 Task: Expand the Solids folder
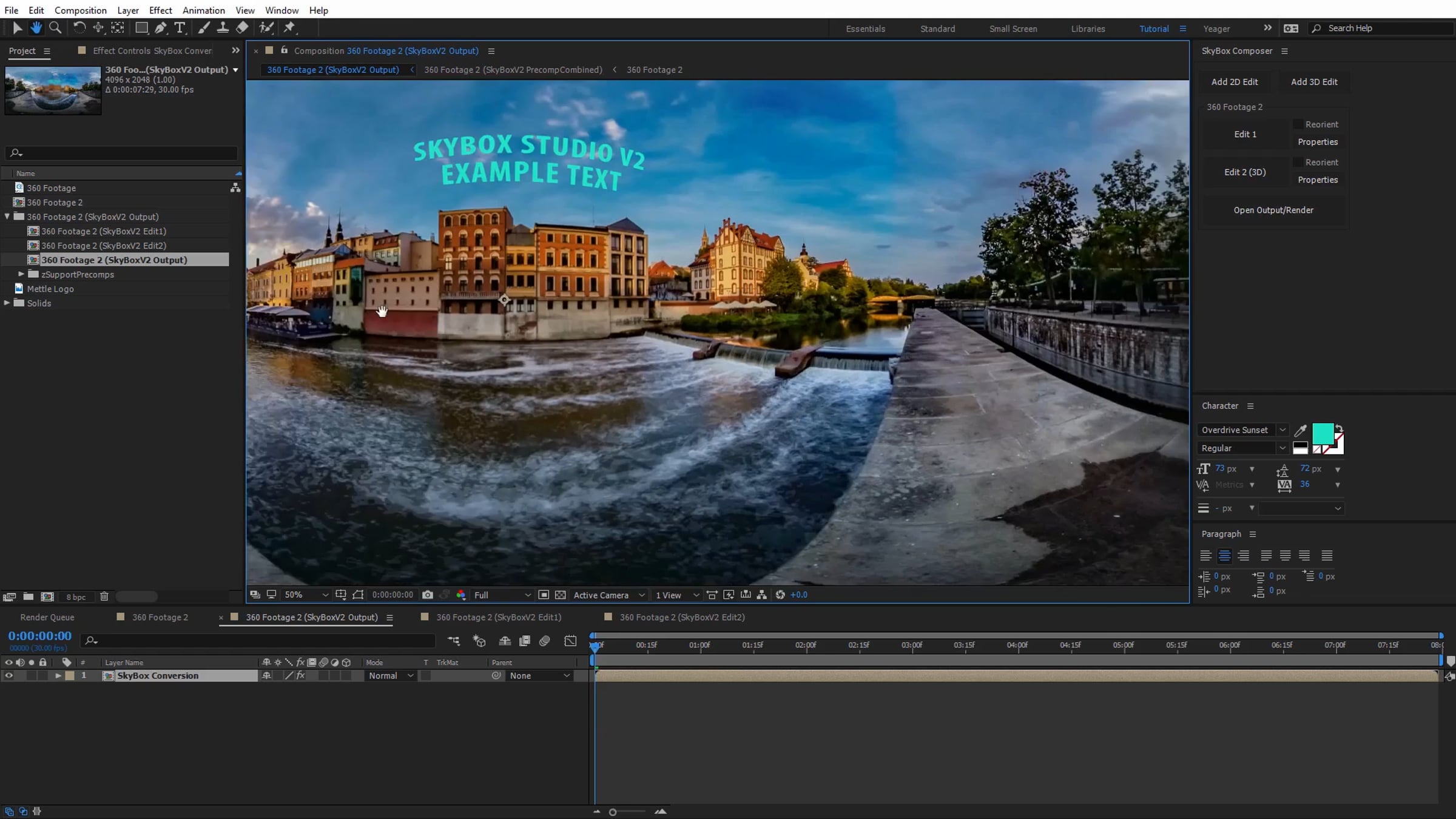tap(7, 303)
